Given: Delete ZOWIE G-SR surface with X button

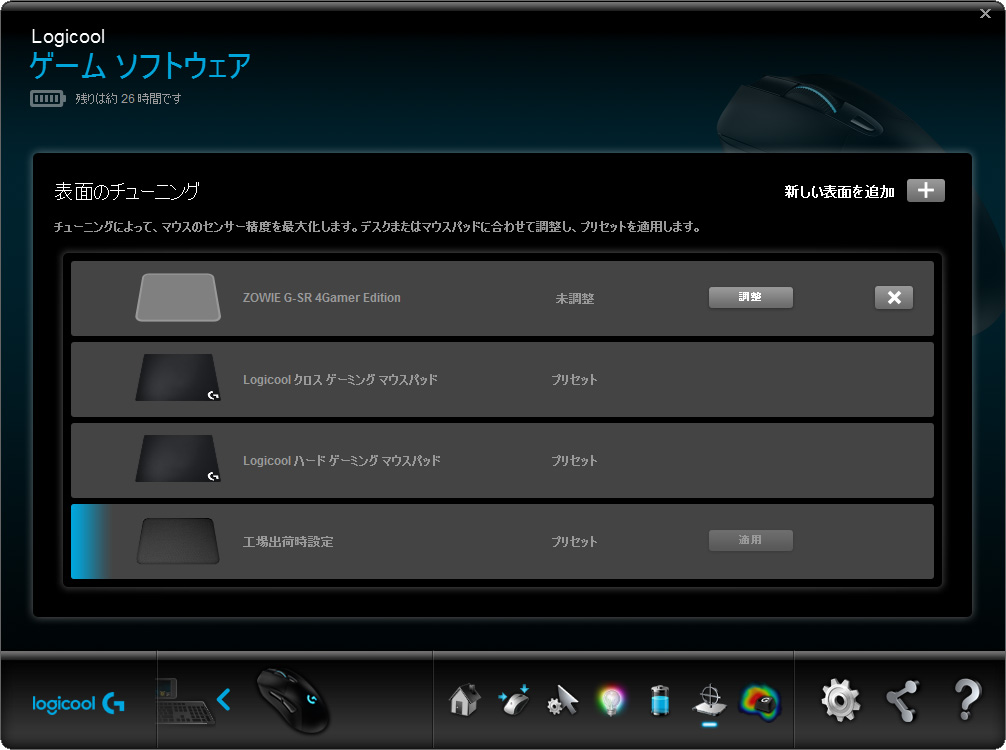Looking at the screenshot, I should [x=894, y=298].
